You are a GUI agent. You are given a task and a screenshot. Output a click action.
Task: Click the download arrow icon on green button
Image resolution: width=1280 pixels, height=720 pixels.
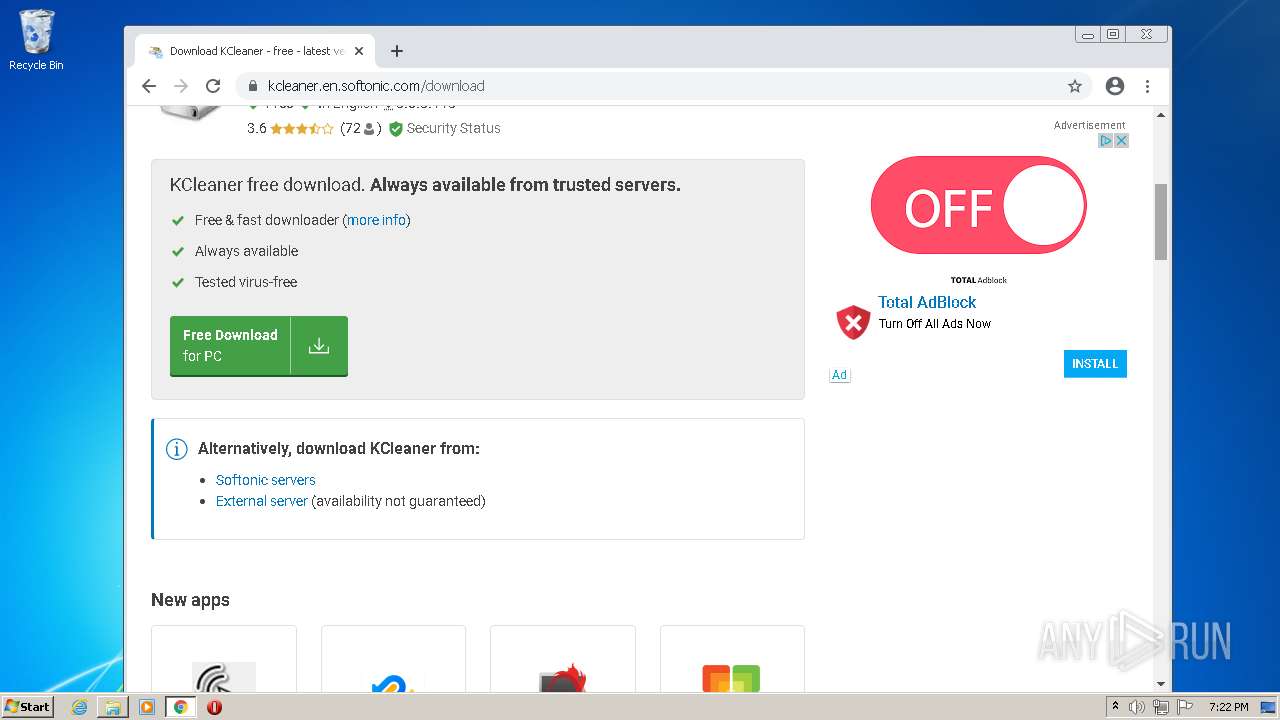(x=319, y=346)
